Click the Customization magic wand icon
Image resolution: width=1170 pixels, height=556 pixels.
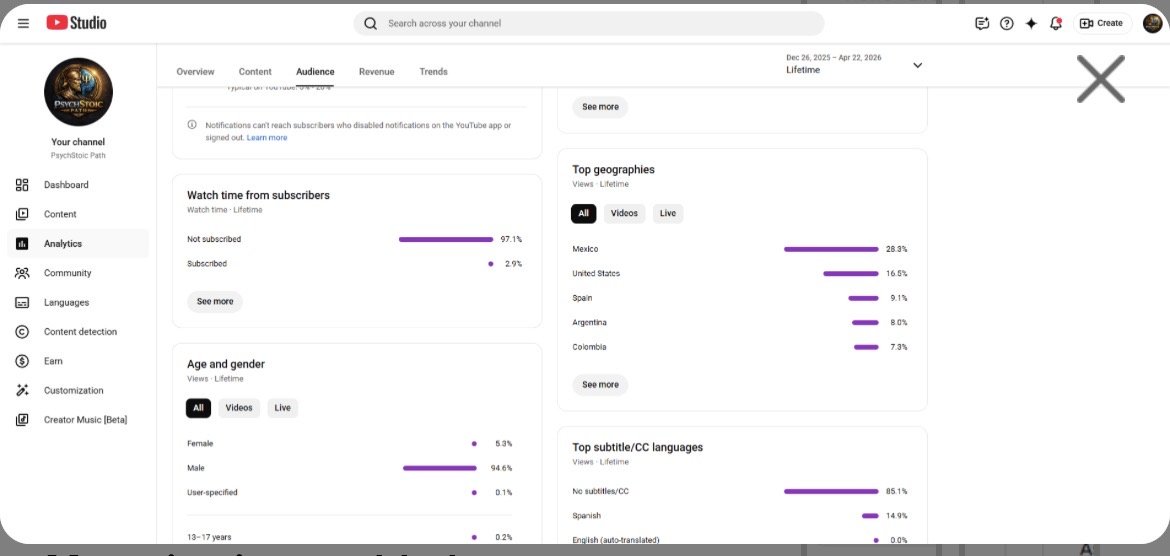(x=22, y=390)
